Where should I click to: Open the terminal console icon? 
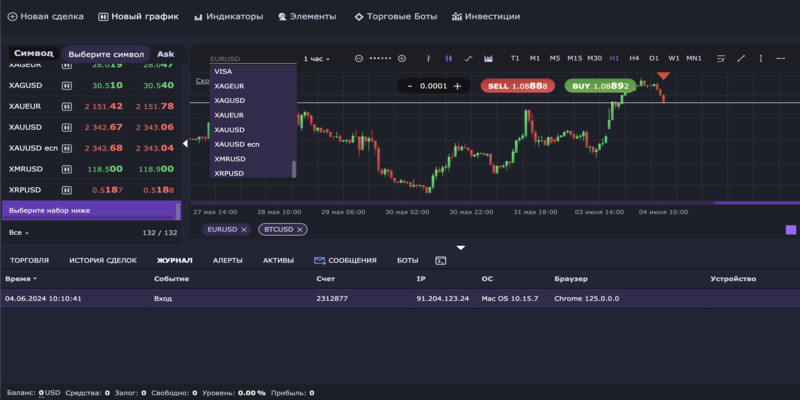pos(441,261)
